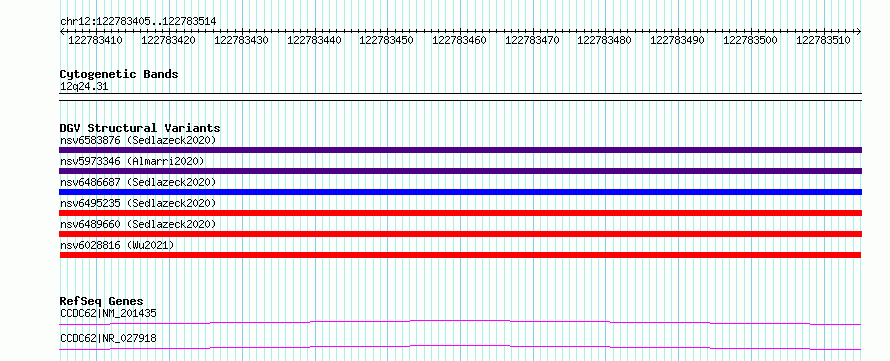Click ruler position 122783510
The height and width of the screenshot is (361, 890).
tap(823, 40)
